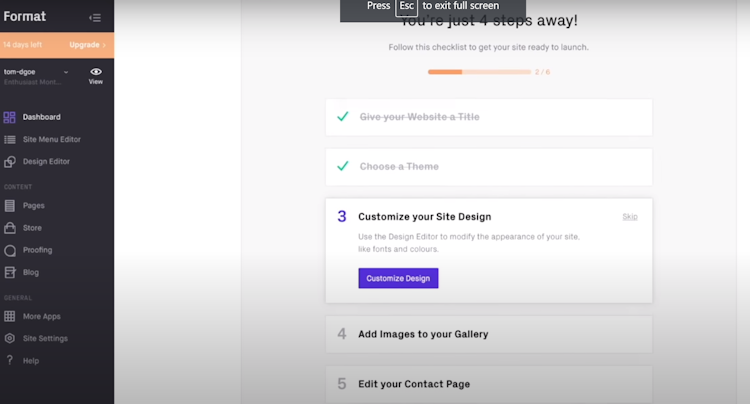The width and height of the screenshot is (750, 404).
Task: Click the Customize Design button
Action: pyautogui.click(x=398, y=278)
